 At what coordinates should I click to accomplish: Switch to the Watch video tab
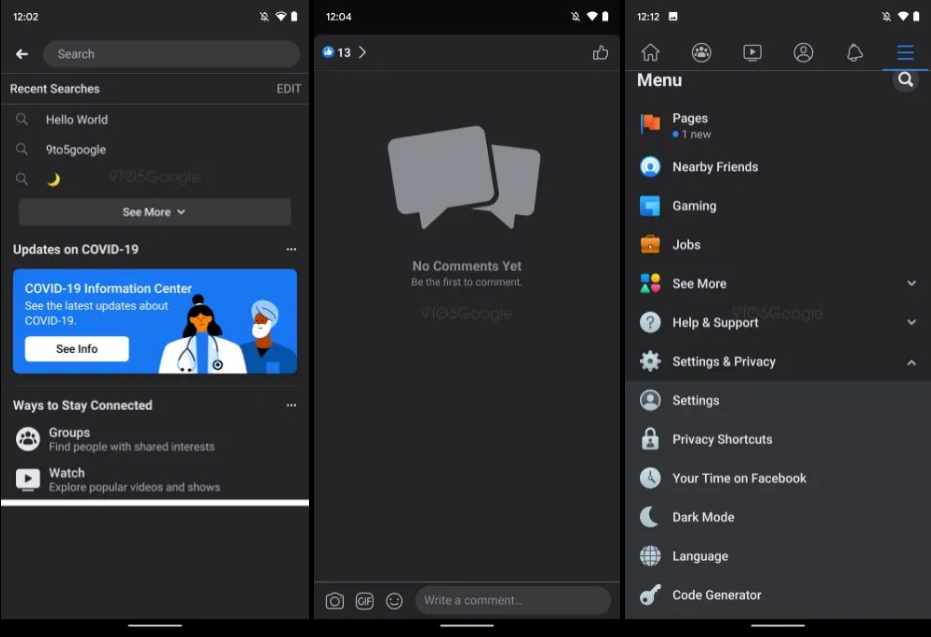coord(752,53)
